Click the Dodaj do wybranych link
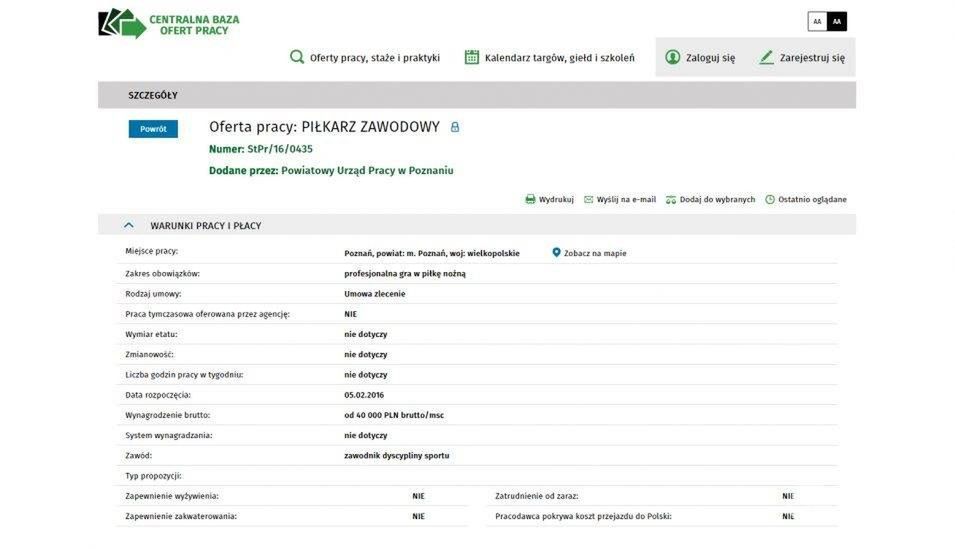955x549 pixels. 717,199
